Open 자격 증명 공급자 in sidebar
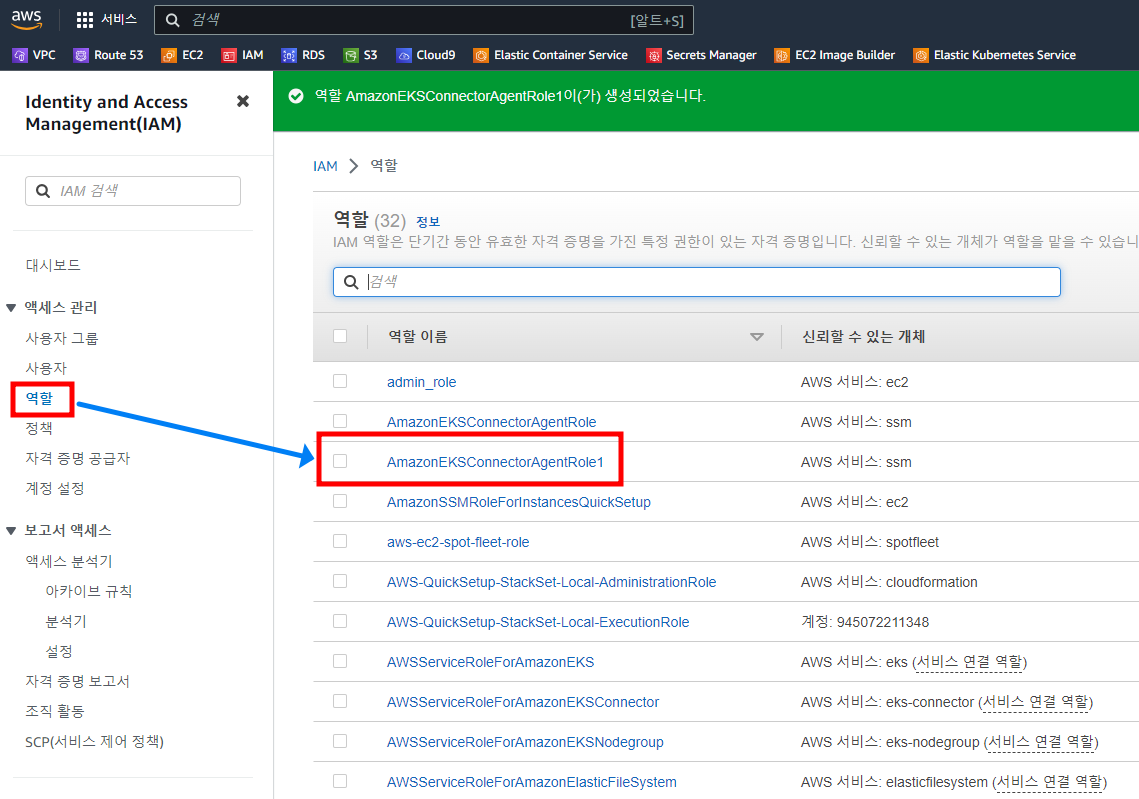This screenshot has height=799, width=1139. tap(78, 458)
